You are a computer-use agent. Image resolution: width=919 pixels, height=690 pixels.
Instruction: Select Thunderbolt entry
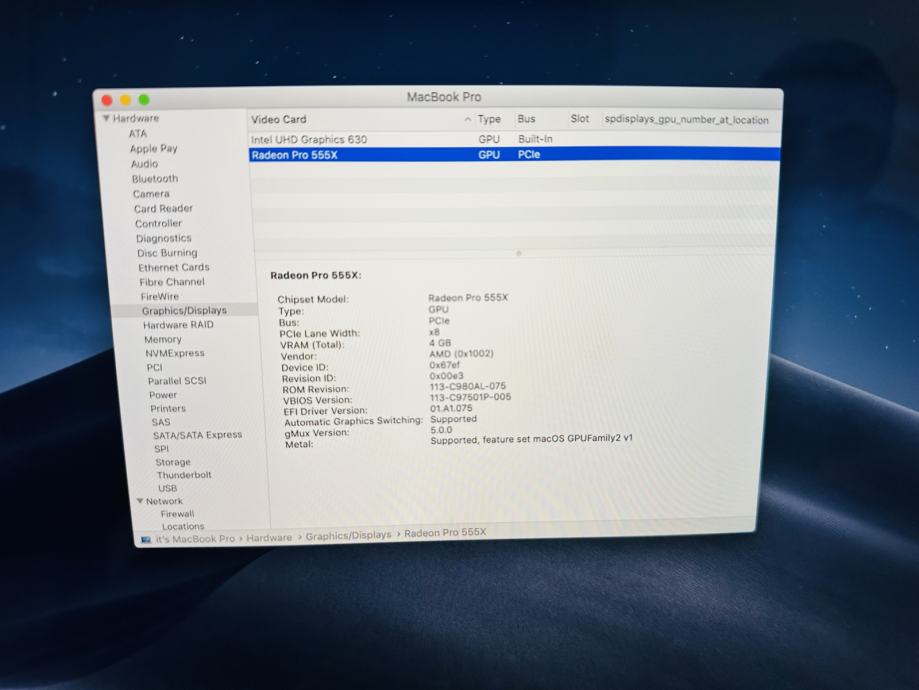click(x=184, y=475)
